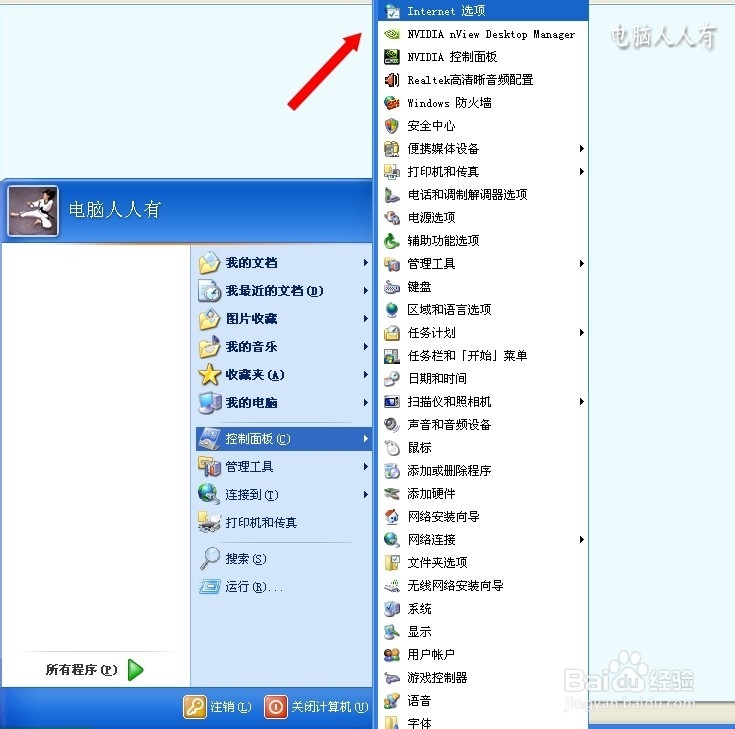This screenshot has width=735, height=729.
Task: Click the 鼠标 text label
Action: point(420,448)
